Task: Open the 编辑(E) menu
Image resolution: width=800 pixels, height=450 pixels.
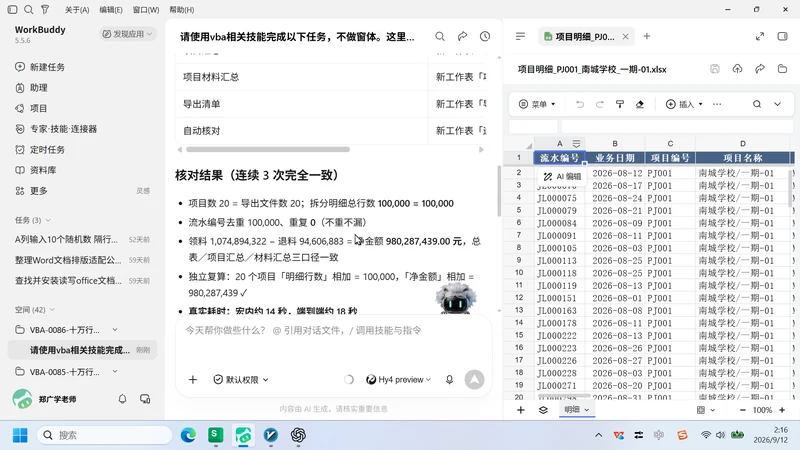Action: point(111,10)
